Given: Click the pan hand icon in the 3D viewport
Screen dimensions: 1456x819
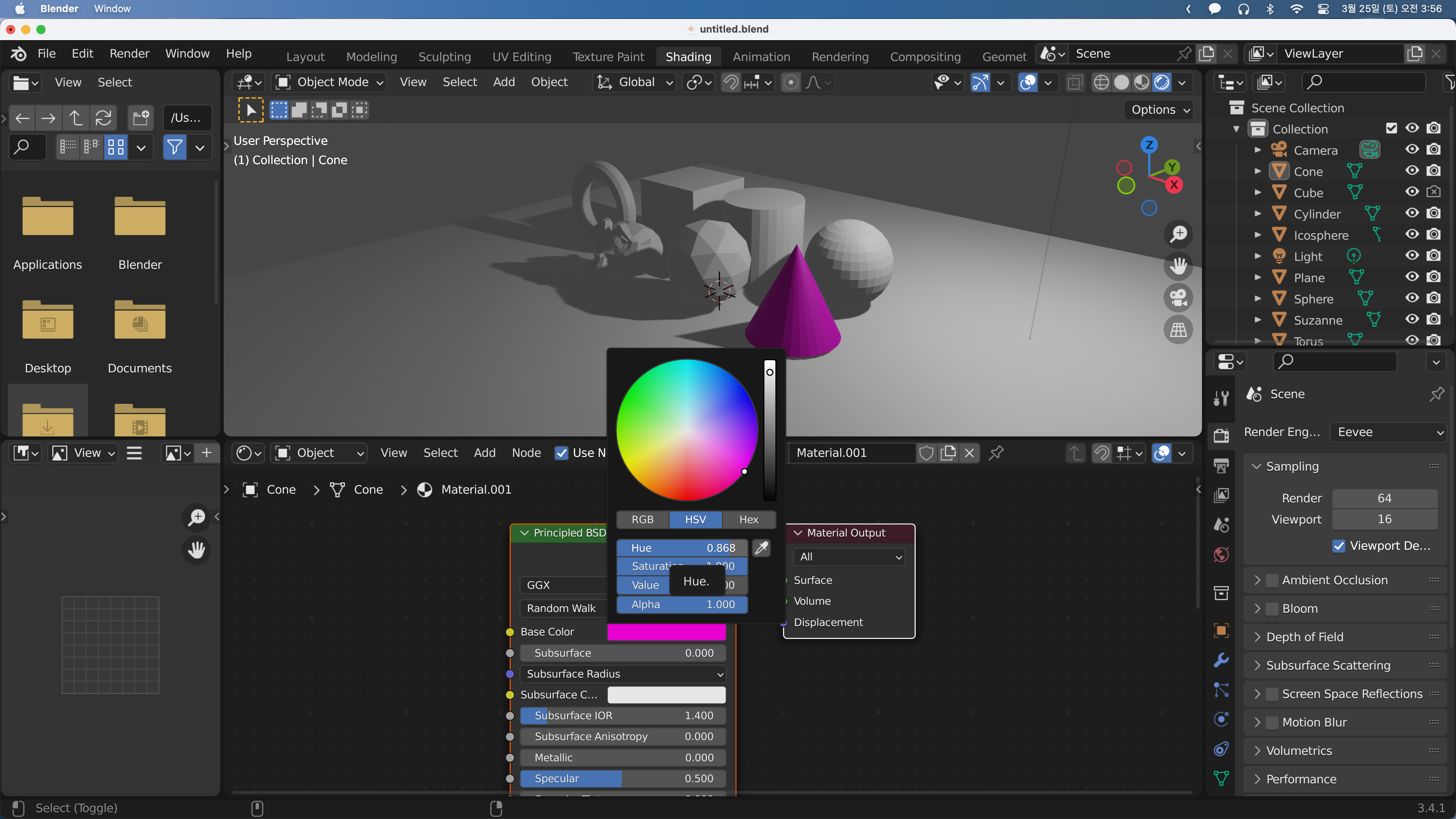Looking at the screenshot, I should tap(1178, 266).
